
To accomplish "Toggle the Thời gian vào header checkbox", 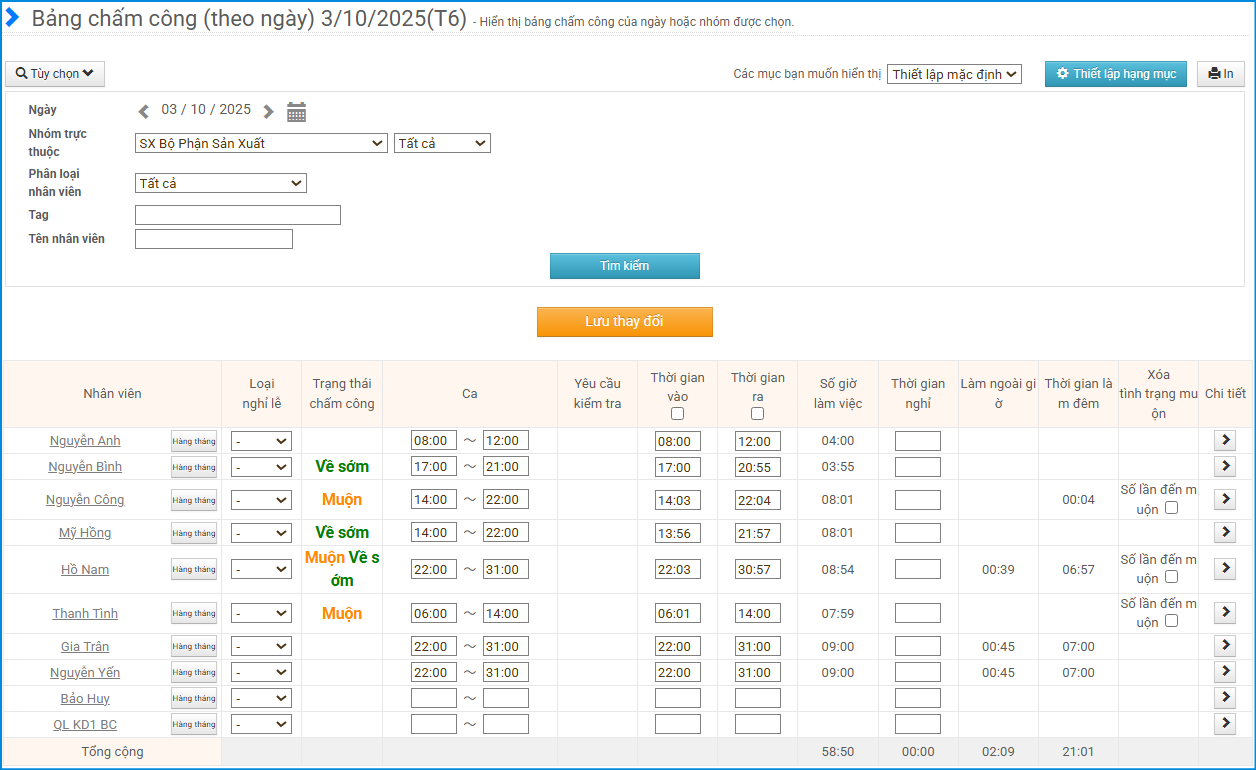I will pos(678,413).
